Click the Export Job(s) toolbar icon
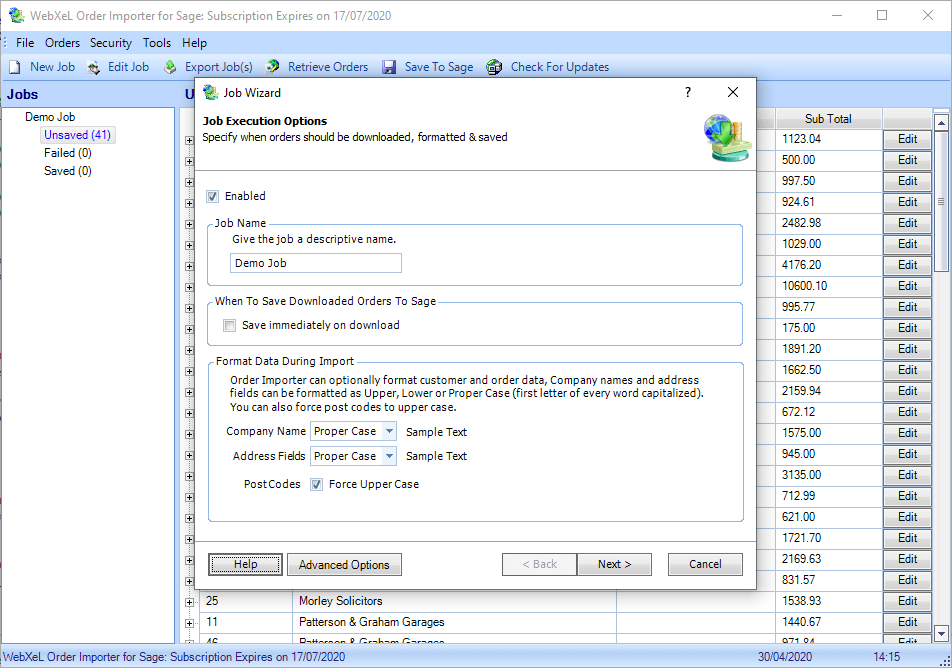This screenshot has width=952, height=668. [171, 67]
